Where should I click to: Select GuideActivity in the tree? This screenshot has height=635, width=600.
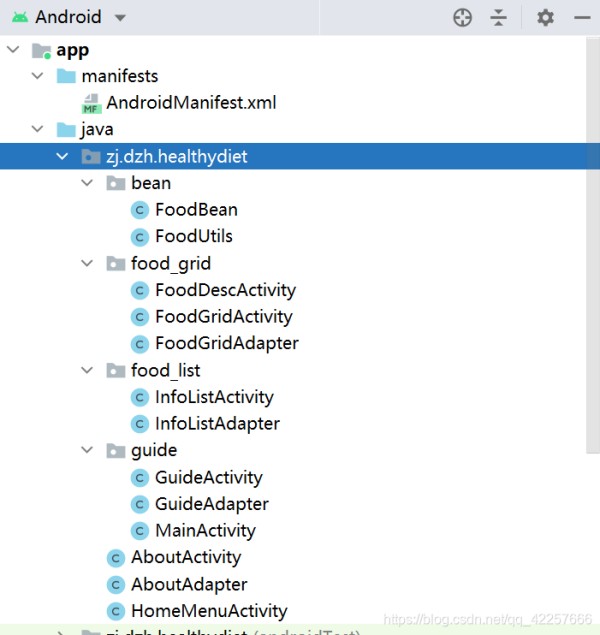click(x=209, y=478)
